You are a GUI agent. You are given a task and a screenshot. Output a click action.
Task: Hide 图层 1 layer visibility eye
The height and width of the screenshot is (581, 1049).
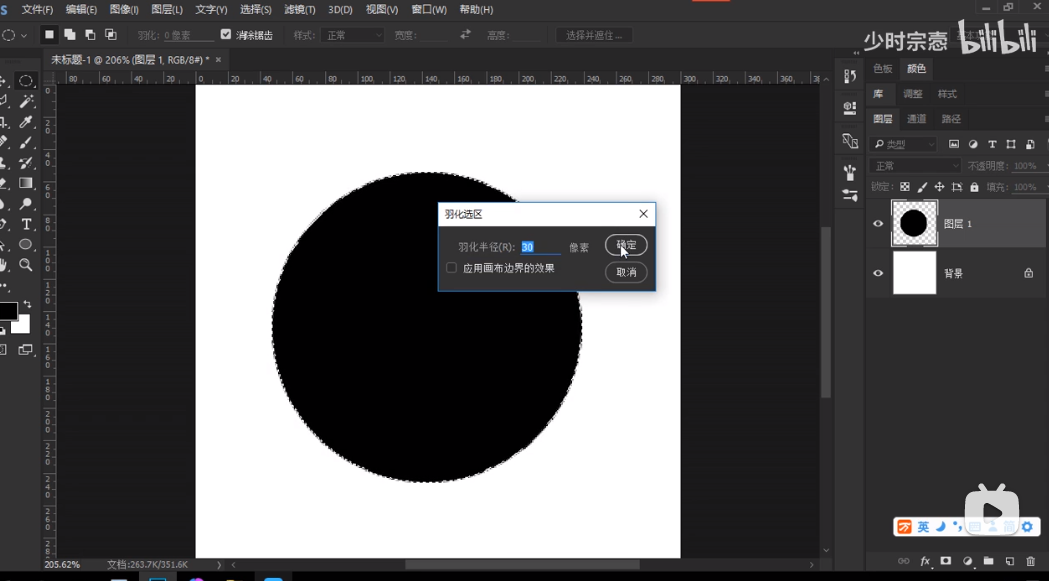878,224
